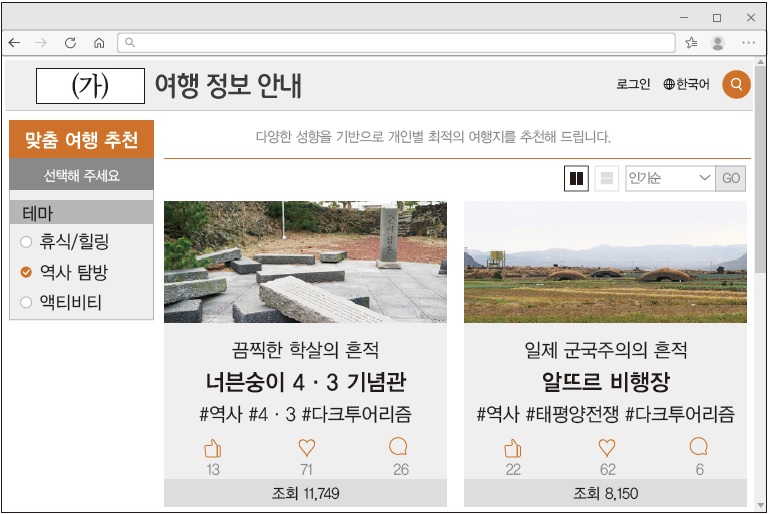Choose the 액티비티 theme option

26,302
